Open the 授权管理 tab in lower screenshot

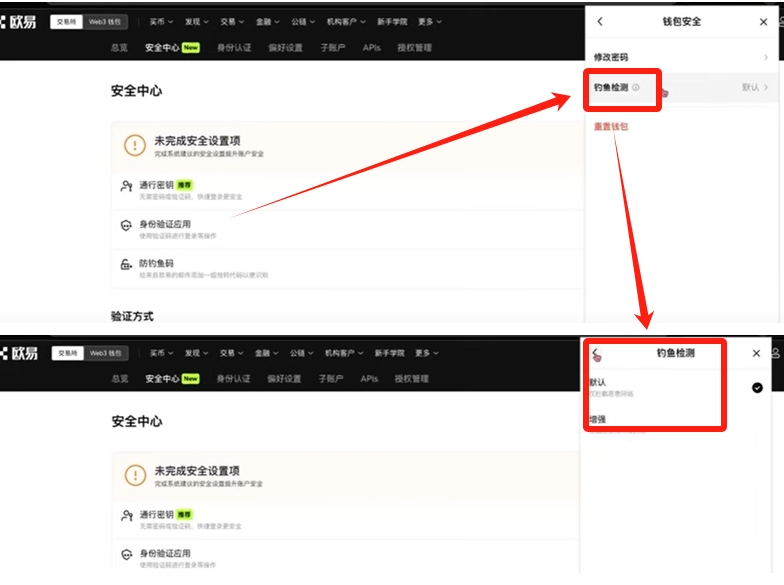(412, 379)
